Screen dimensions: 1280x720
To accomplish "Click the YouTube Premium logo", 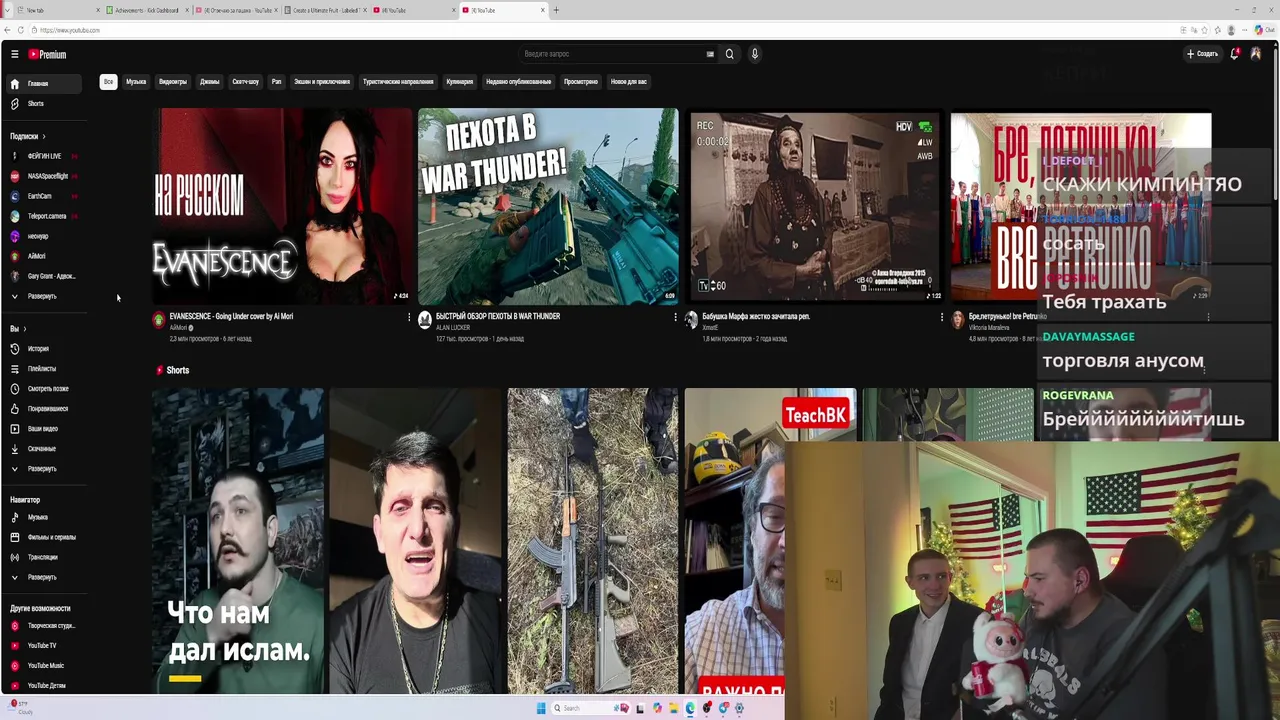I will click(47, 54).
